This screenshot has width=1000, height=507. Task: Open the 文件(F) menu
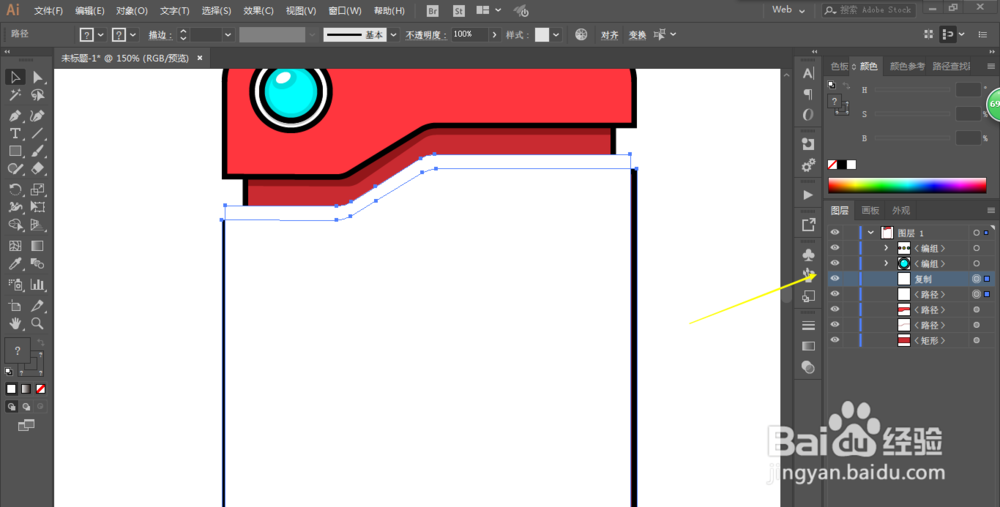[48, 11]
